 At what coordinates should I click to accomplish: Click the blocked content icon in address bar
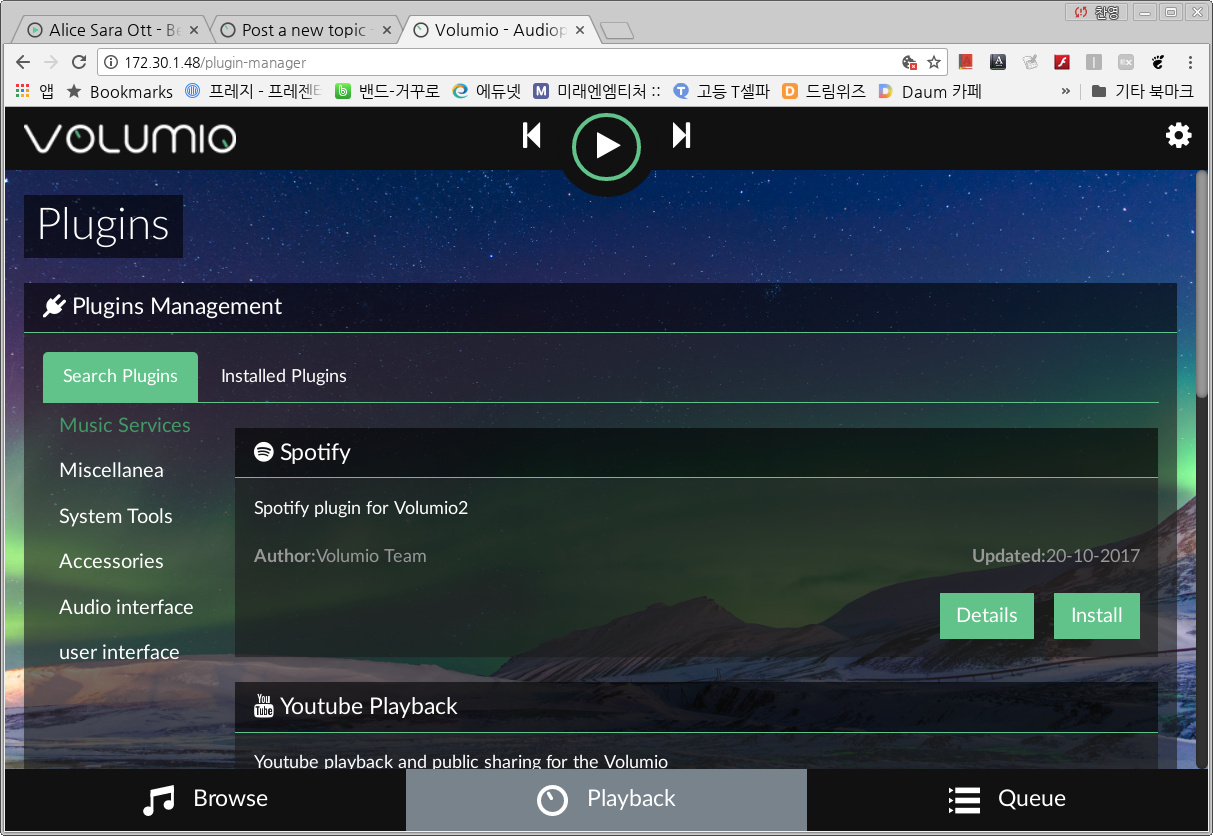pos(909,62)
